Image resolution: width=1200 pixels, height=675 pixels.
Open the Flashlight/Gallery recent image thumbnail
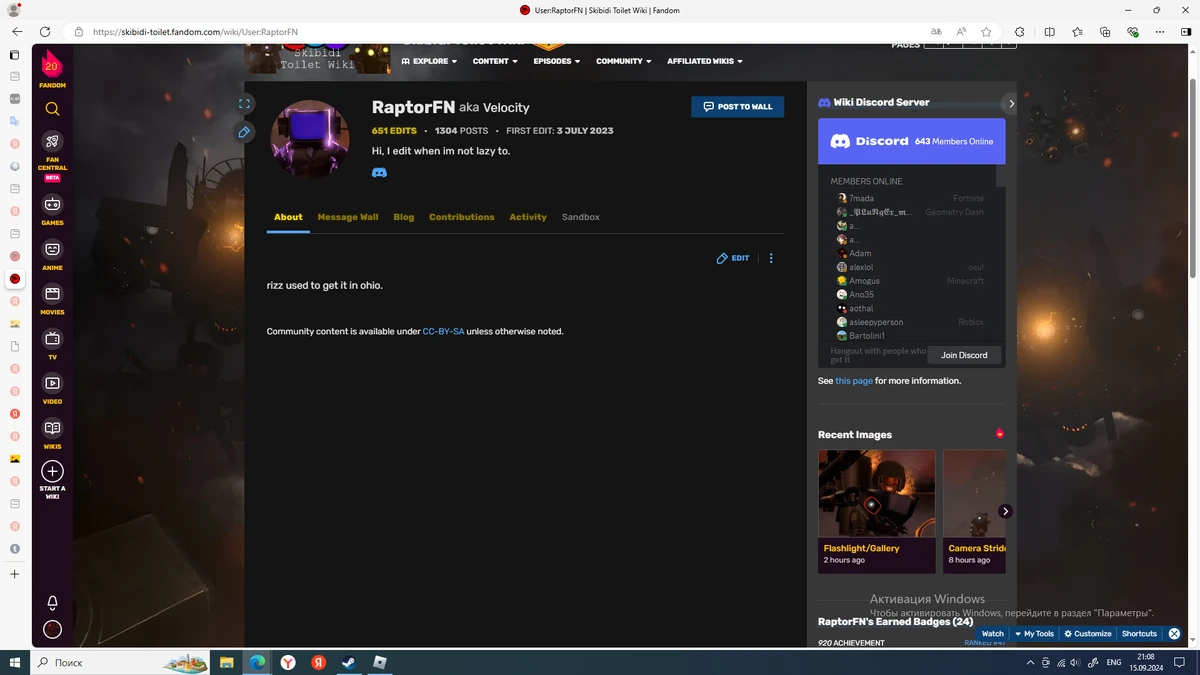pyautogui.click(x=876, y=492)
